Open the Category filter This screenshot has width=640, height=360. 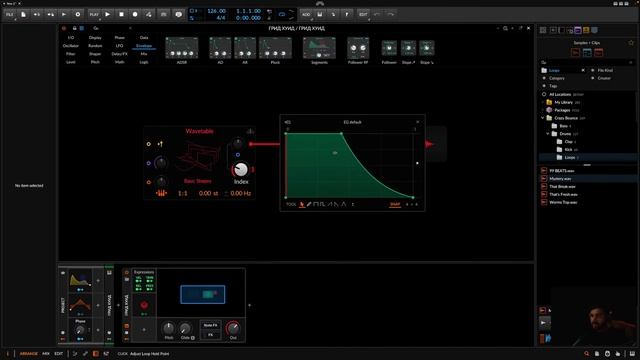(556, 78)
